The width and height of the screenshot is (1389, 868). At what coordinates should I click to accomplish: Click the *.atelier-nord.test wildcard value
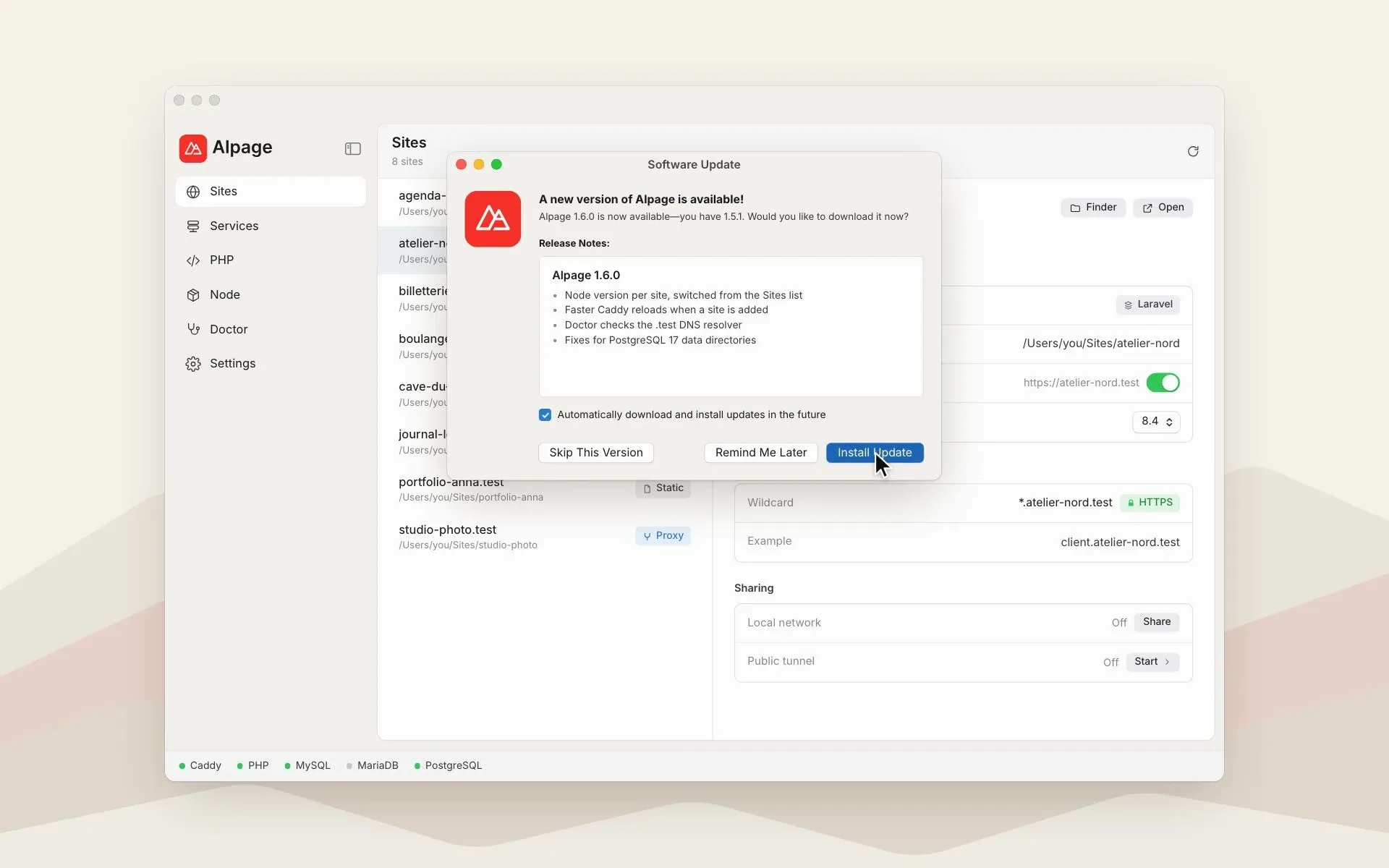pos(1065,503)
